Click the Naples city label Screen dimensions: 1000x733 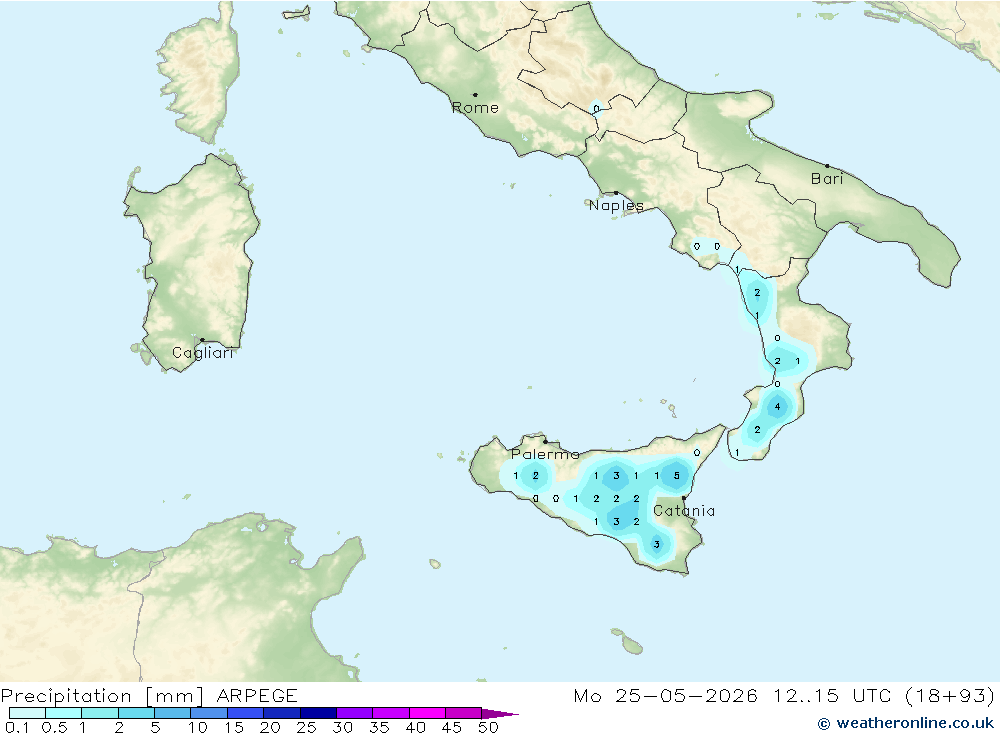[x=616, y=205]
